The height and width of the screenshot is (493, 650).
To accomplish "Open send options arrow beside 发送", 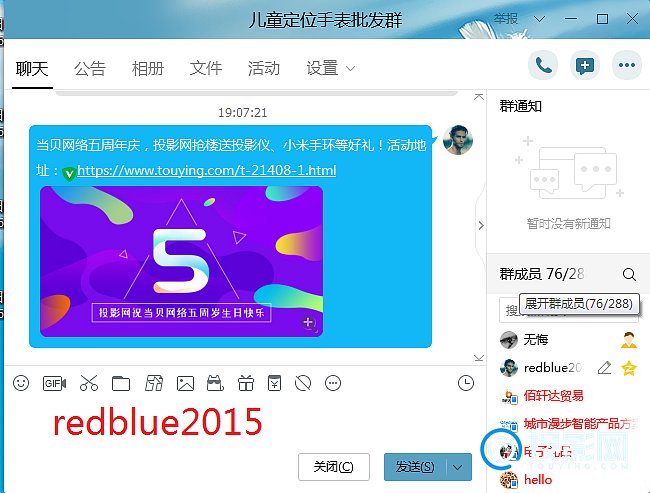I will point(458,467).
